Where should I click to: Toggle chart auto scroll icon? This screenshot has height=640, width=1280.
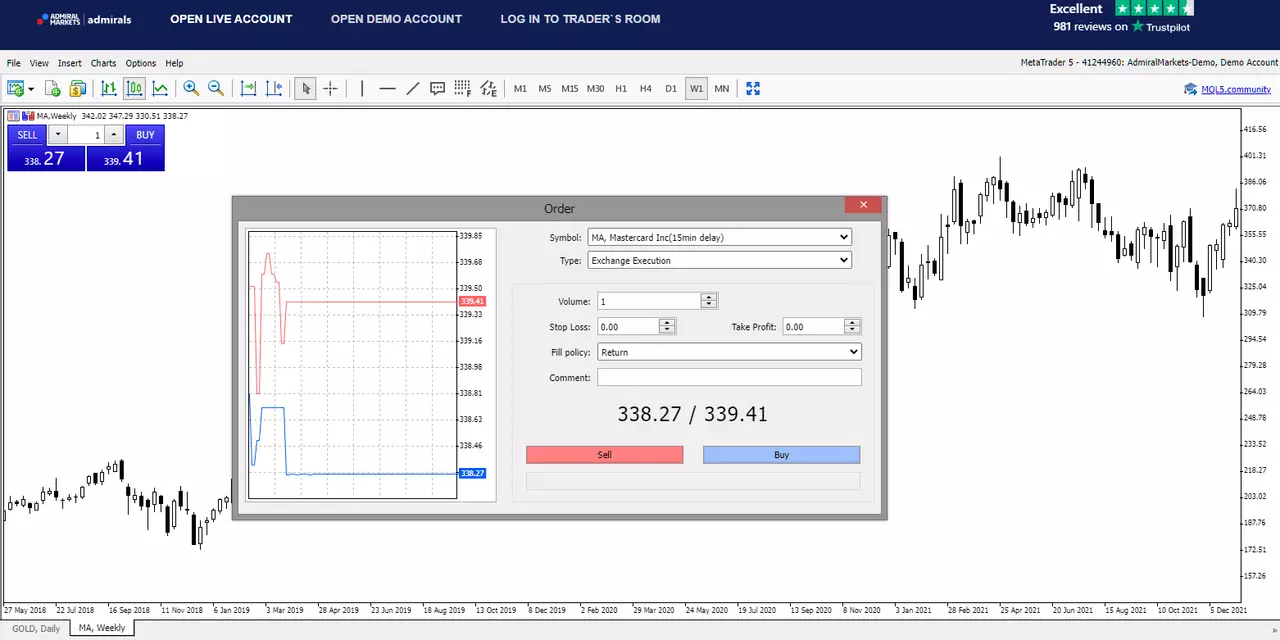click(248, 89)
